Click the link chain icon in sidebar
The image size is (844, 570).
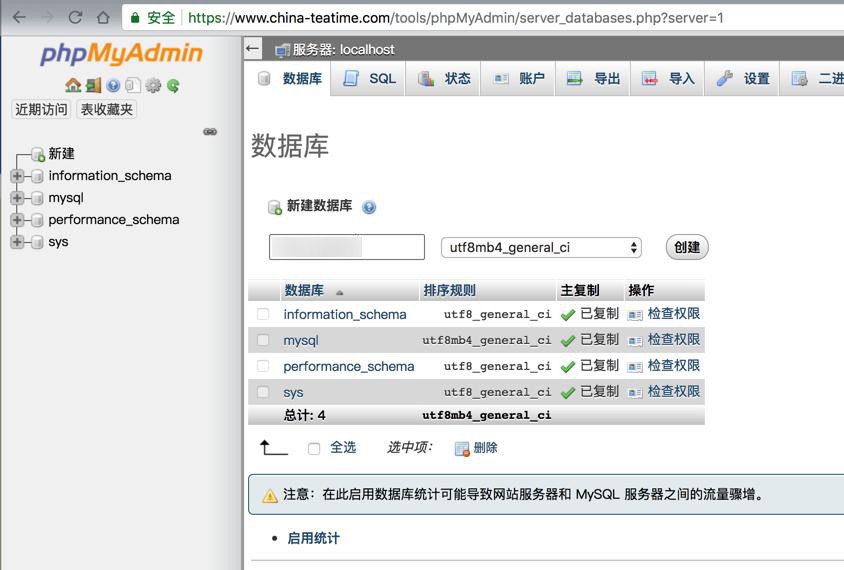click(210, 132)
